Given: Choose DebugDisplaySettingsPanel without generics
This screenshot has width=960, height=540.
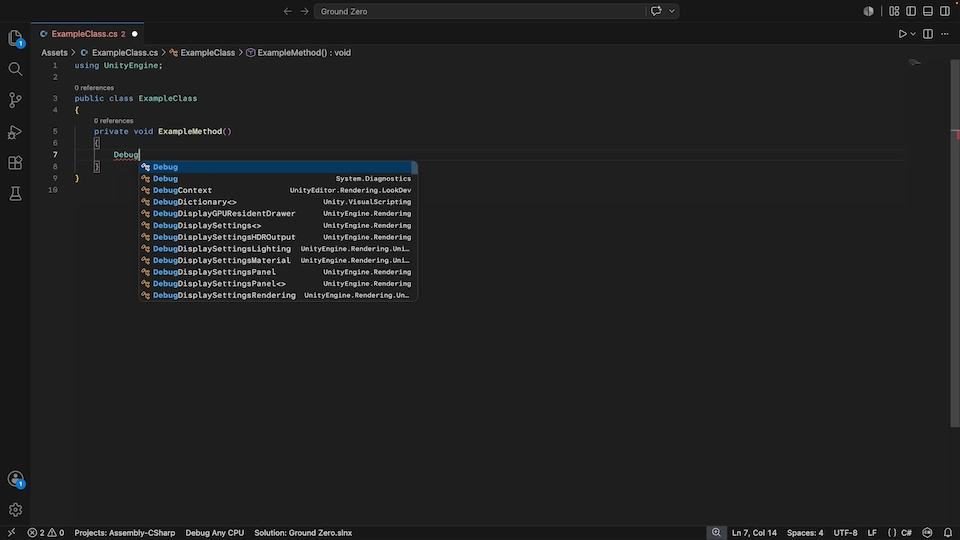Looking at the screenshot, I should (278, 272).
